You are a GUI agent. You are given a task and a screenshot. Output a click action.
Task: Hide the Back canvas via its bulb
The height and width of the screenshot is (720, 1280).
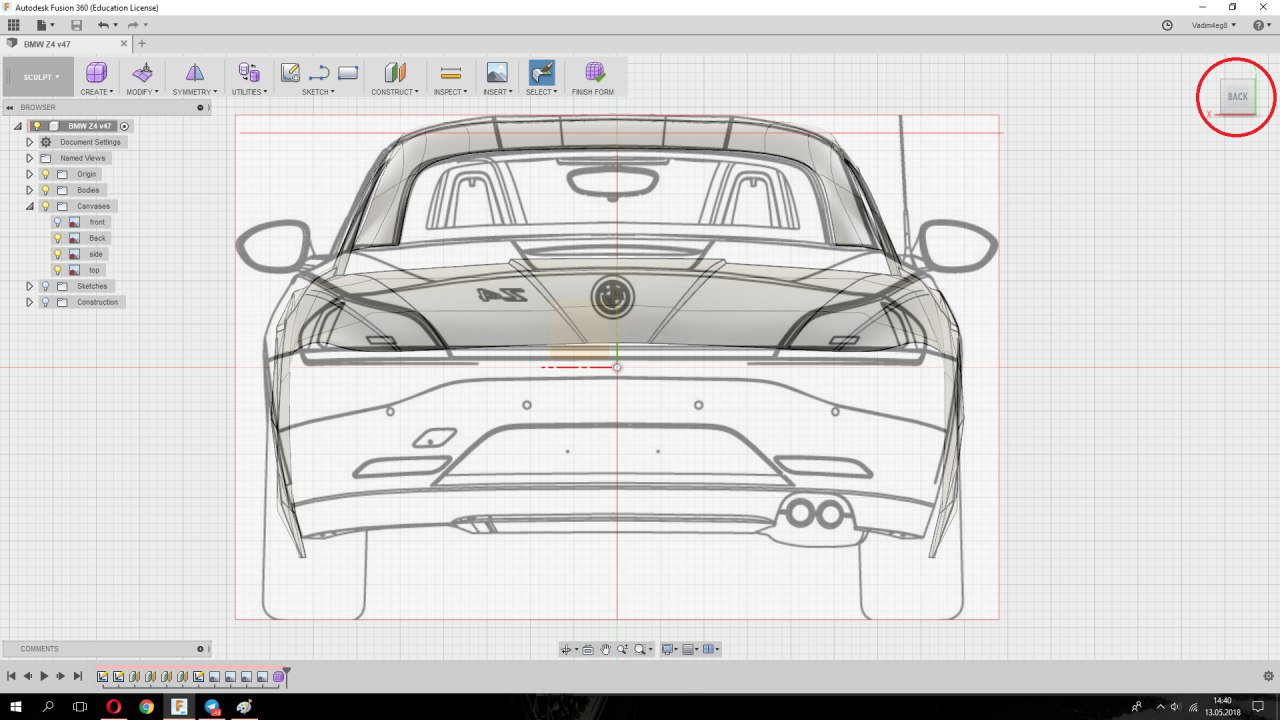(57, 238)
